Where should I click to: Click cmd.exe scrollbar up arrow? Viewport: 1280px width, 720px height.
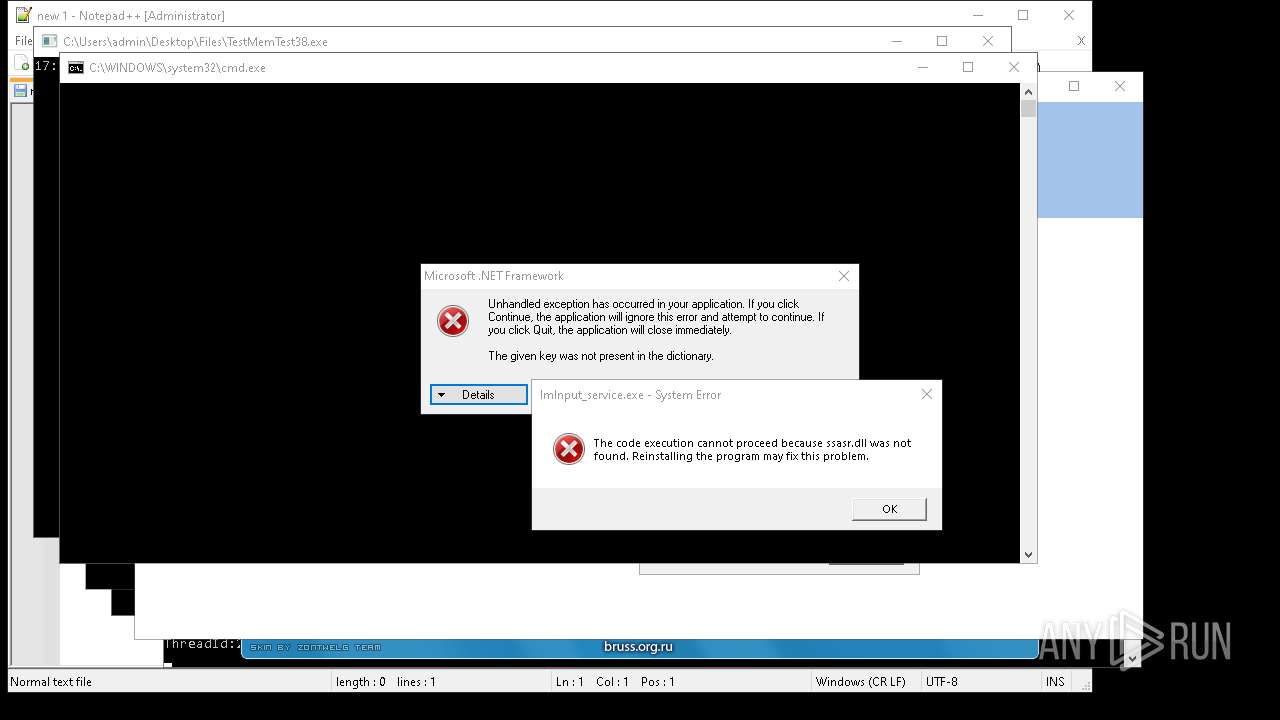(x=1028, y=91)
